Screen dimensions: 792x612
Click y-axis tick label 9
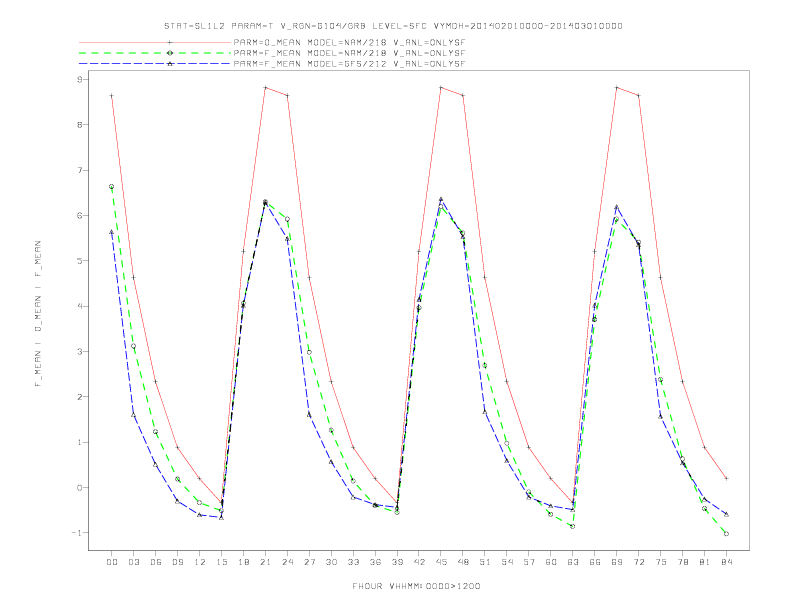[x=79, y=79]
